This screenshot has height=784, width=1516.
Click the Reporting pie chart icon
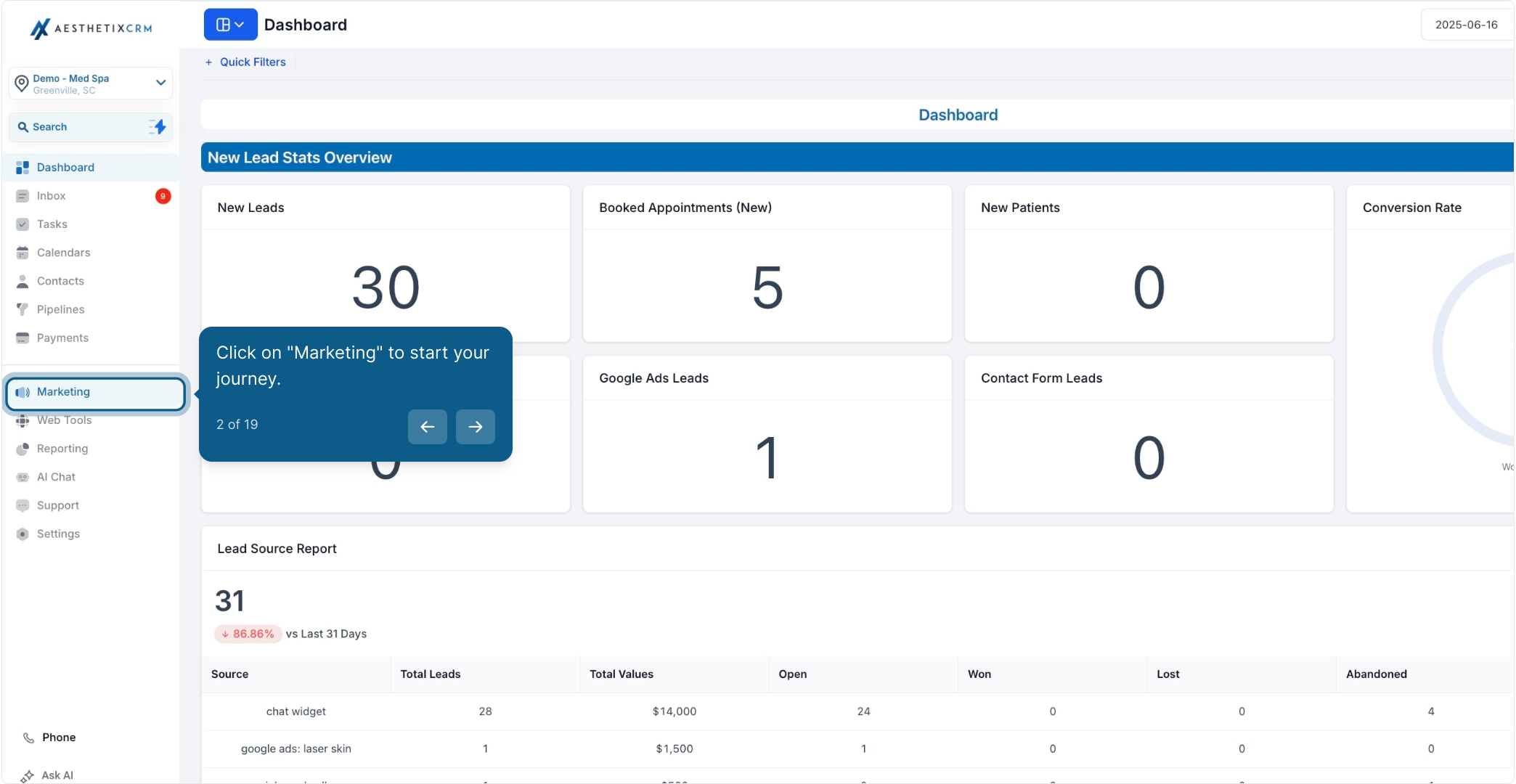pyautogui.click(x=23, y=449)
